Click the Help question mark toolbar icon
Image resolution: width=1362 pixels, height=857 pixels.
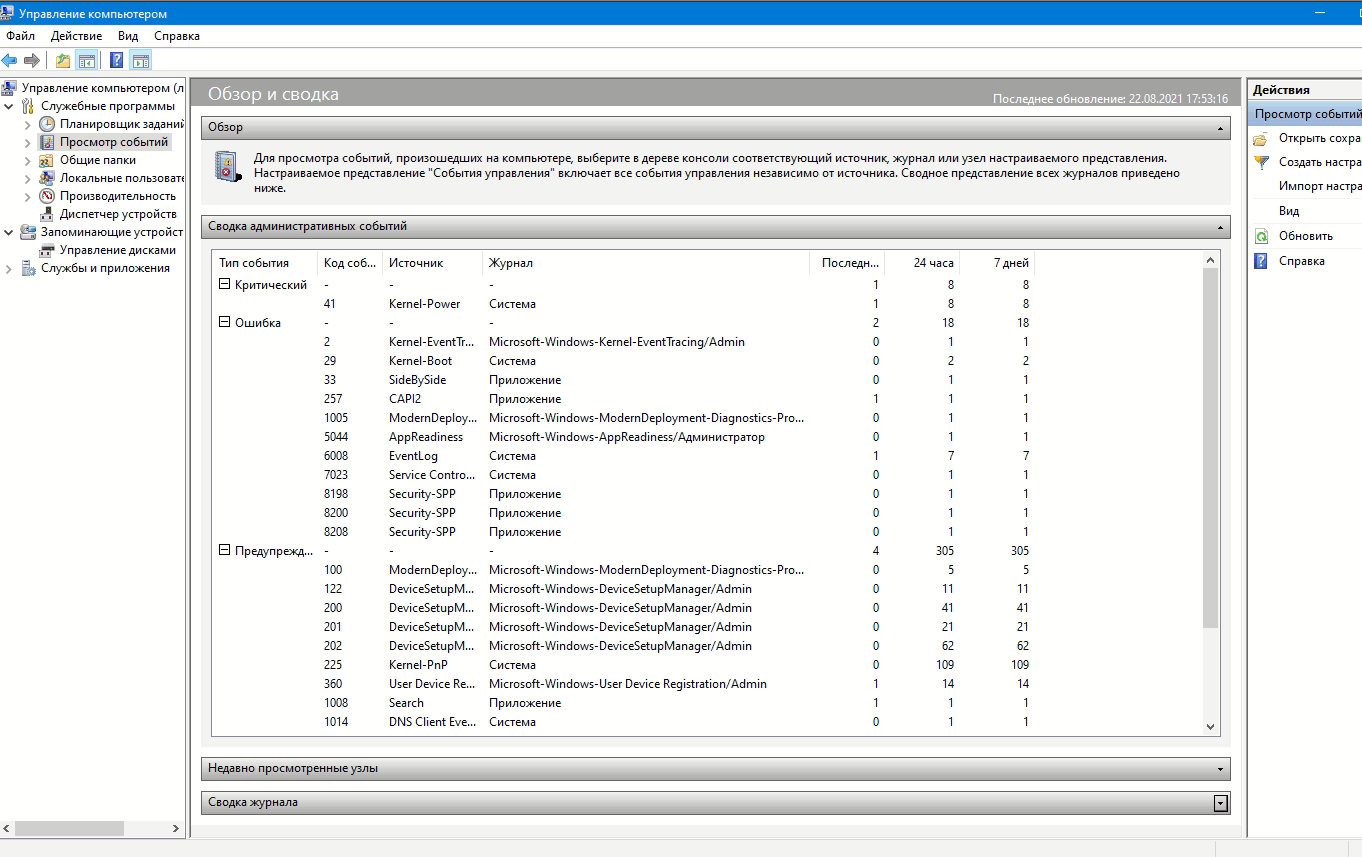(116, 60)
